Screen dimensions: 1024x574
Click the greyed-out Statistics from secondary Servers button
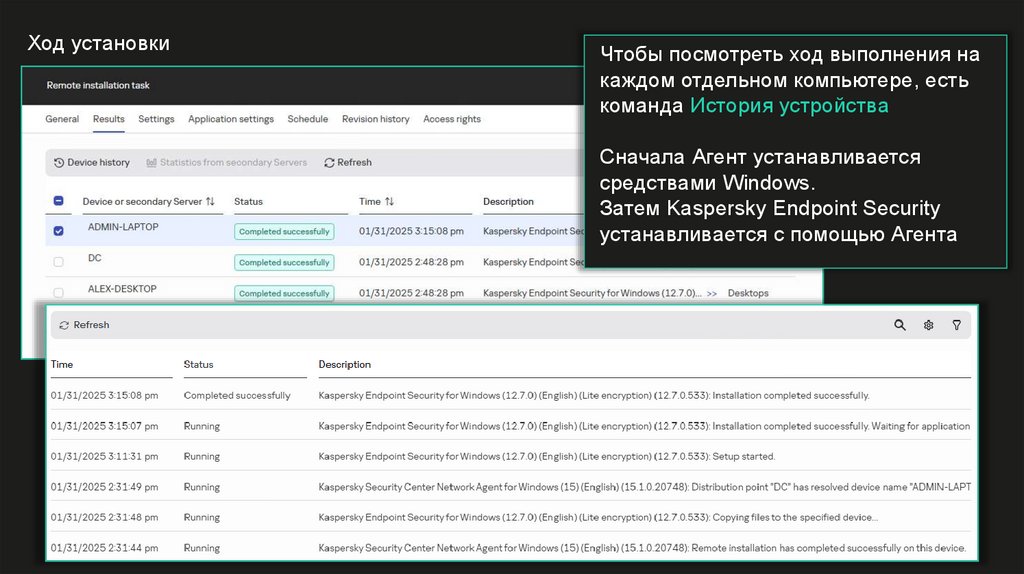point(227,163)
